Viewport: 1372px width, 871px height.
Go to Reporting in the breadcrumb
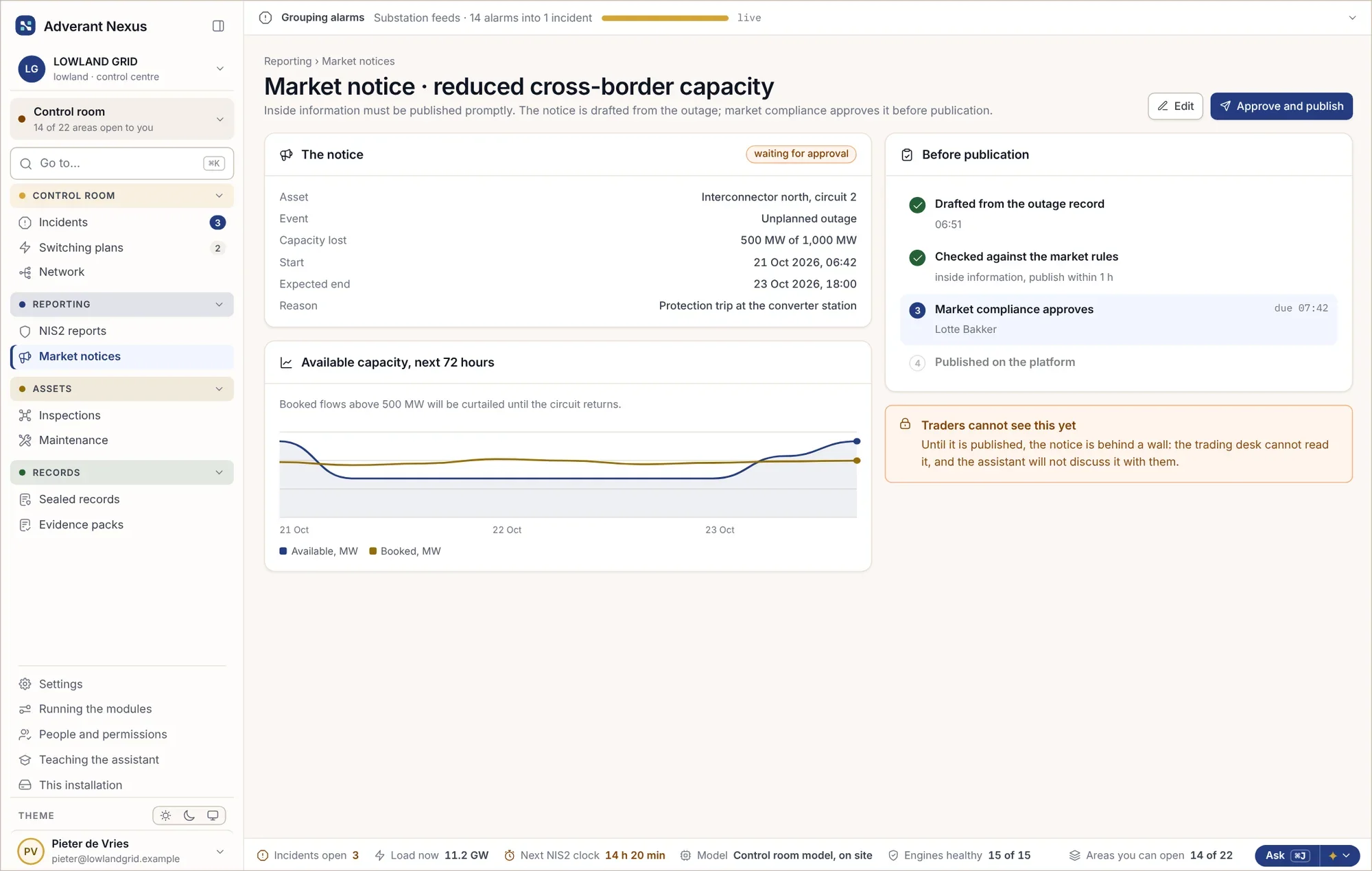pos(287,61)
